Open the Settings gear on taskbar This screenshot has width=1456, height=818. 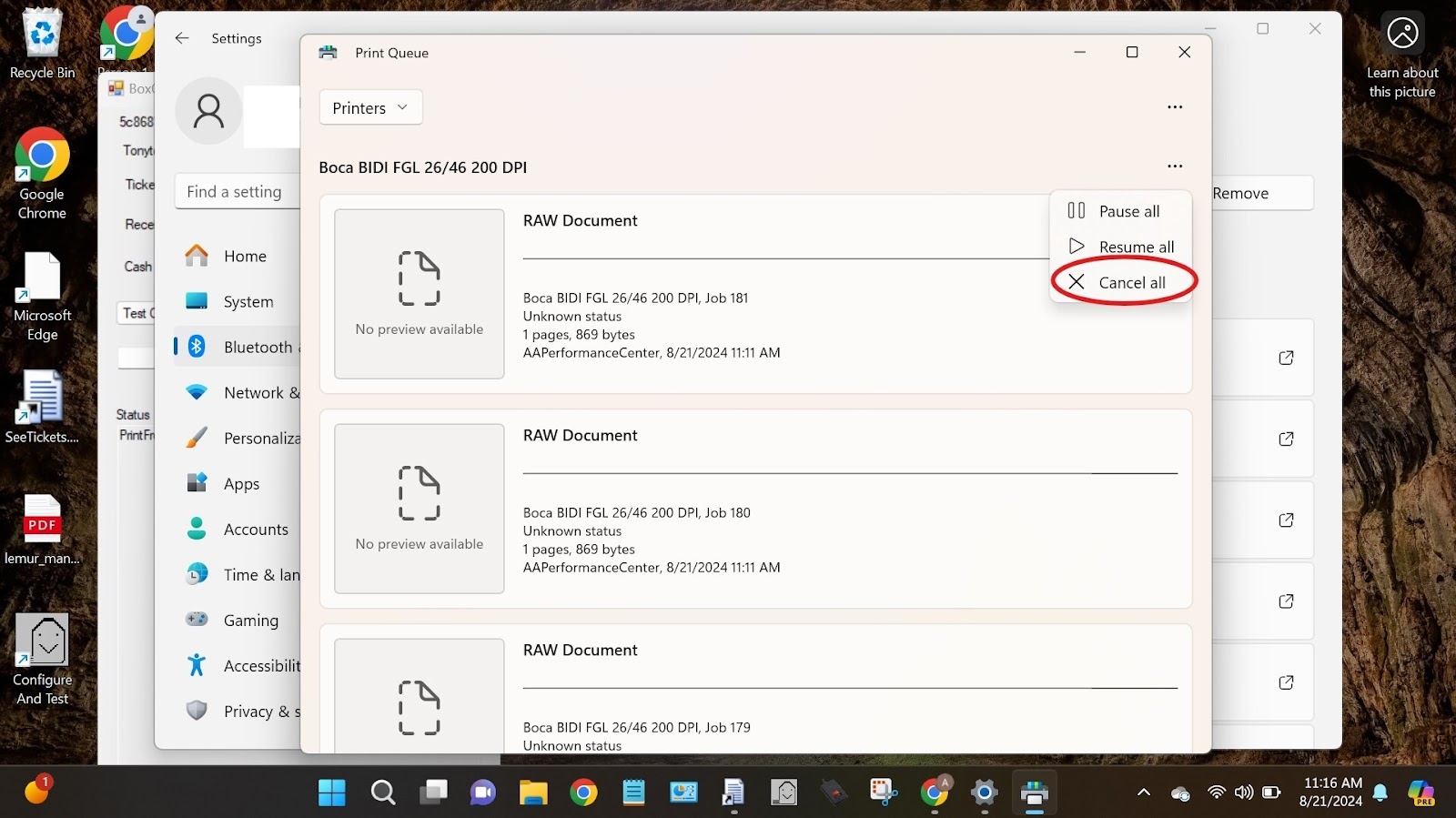[984, 793]
